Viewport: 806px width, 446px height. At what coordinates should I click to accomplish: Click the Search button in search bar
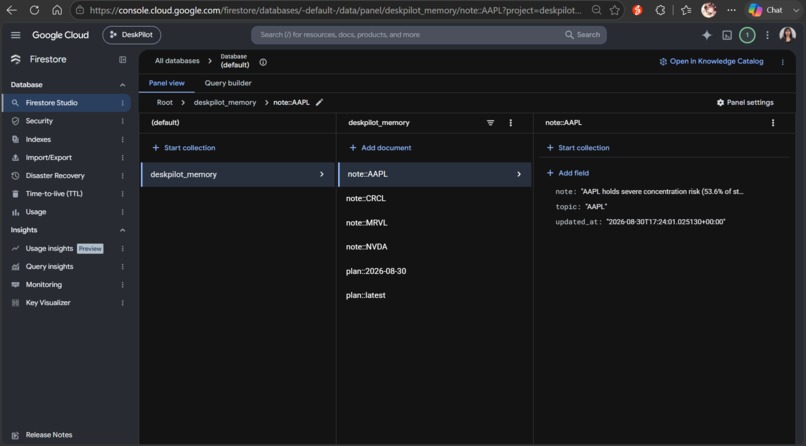point(582,35)
